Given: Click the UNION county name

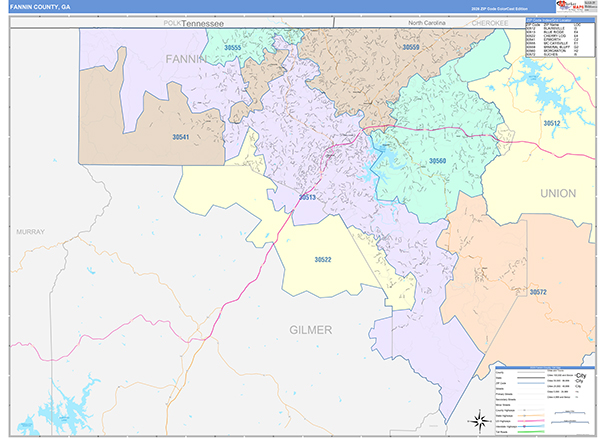Looking at the screenshot, I should [558, 194].
